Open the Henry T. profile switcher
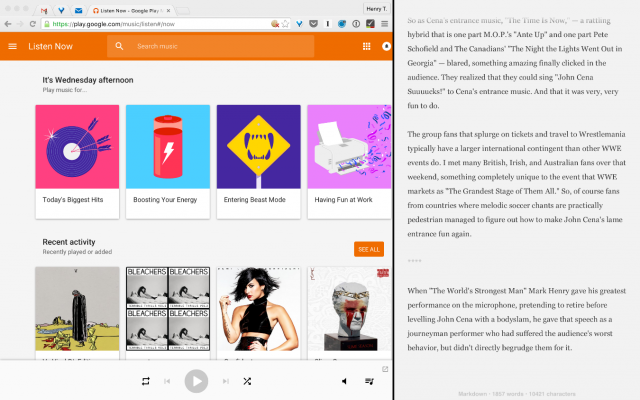Screen dimensions: 640x400 click(376, 9)
